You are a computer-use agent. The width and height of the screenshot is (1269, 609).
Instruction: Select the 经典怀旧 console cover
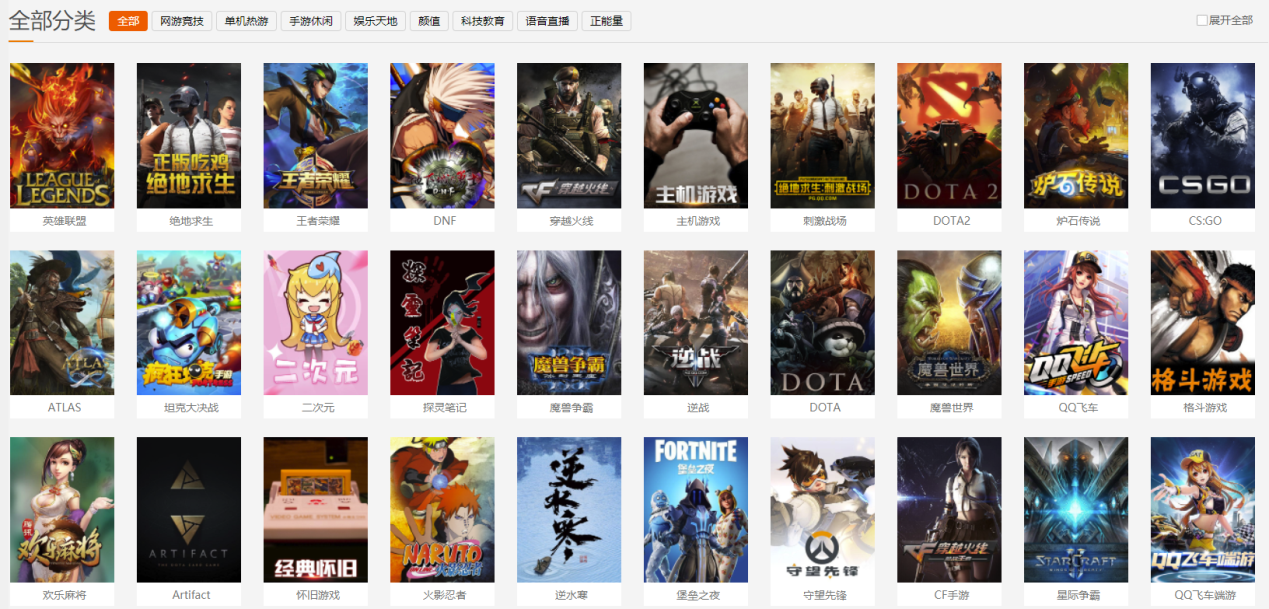[315, 510]
